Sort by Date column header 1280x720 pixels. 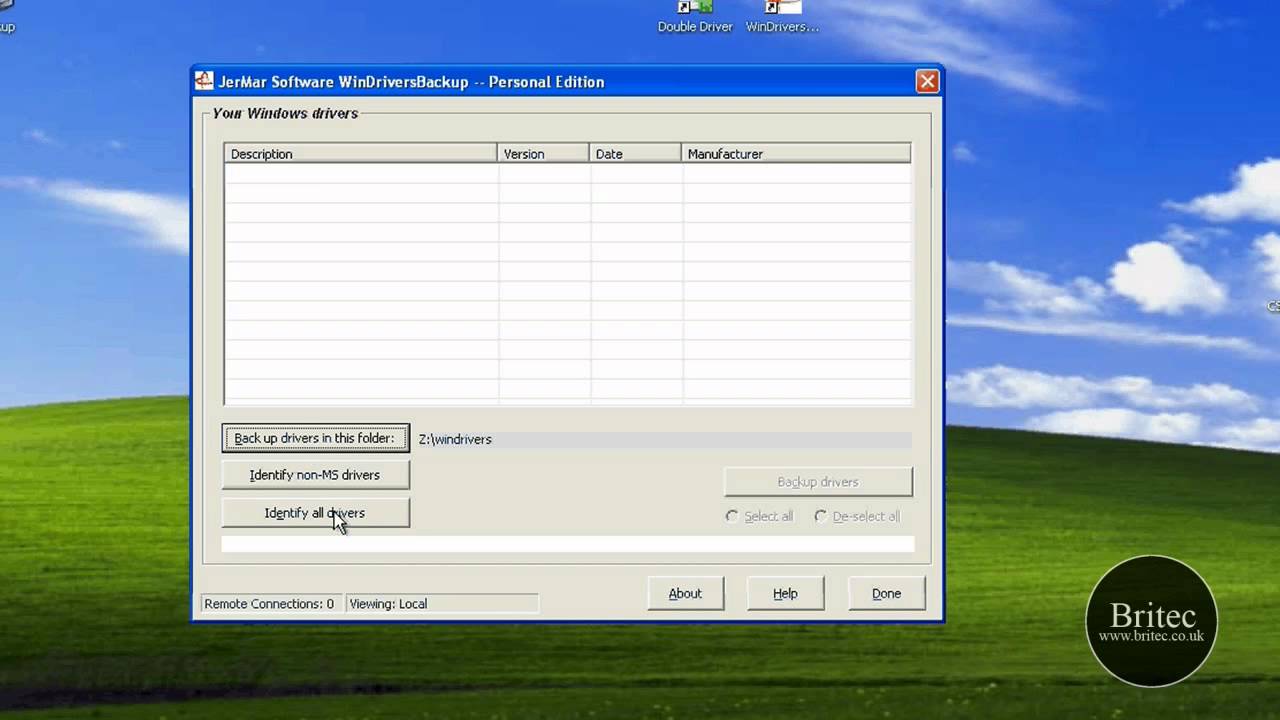point(635,153)
